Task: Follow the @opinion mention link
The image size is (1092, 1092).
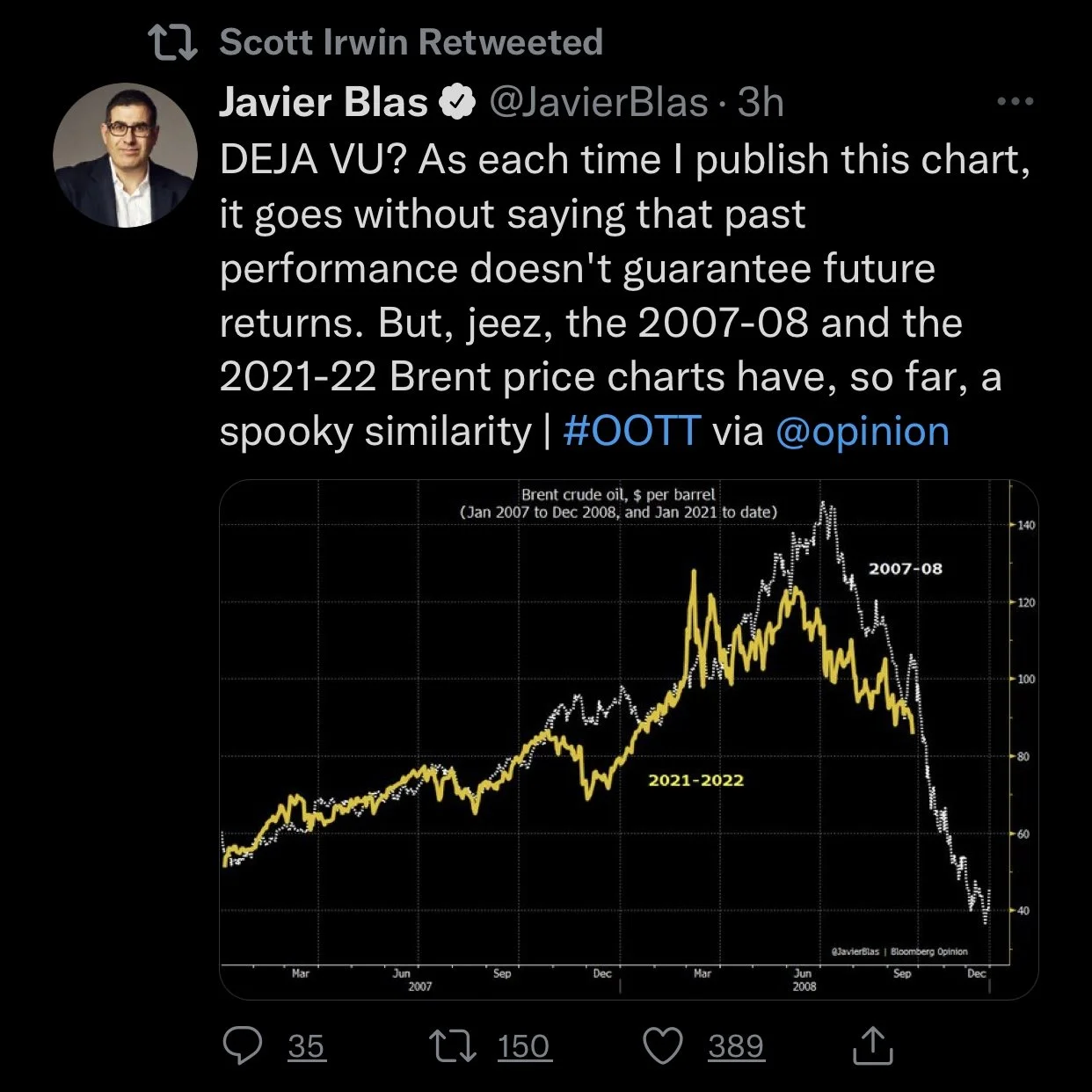Action: click(x=863, y=432)
